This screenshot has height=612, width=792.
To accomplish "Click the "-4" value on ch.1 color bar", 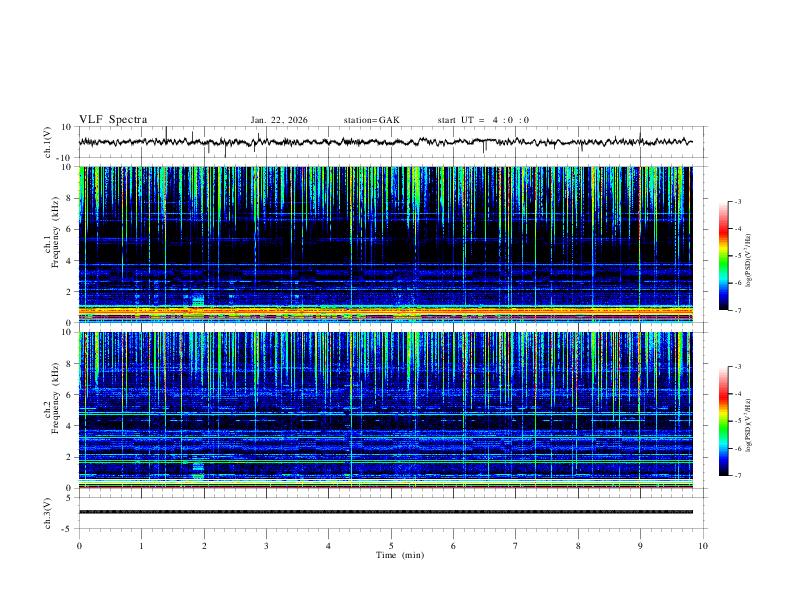I will click(738, 229).
